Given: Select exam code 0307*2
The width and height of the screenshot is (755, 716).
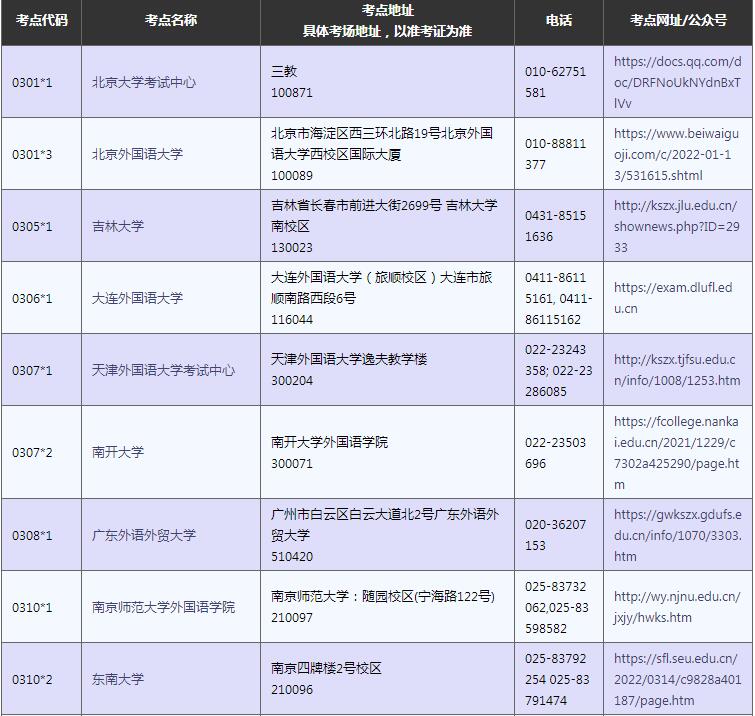Looking at the screenshot, I should (x=32, y=453).
